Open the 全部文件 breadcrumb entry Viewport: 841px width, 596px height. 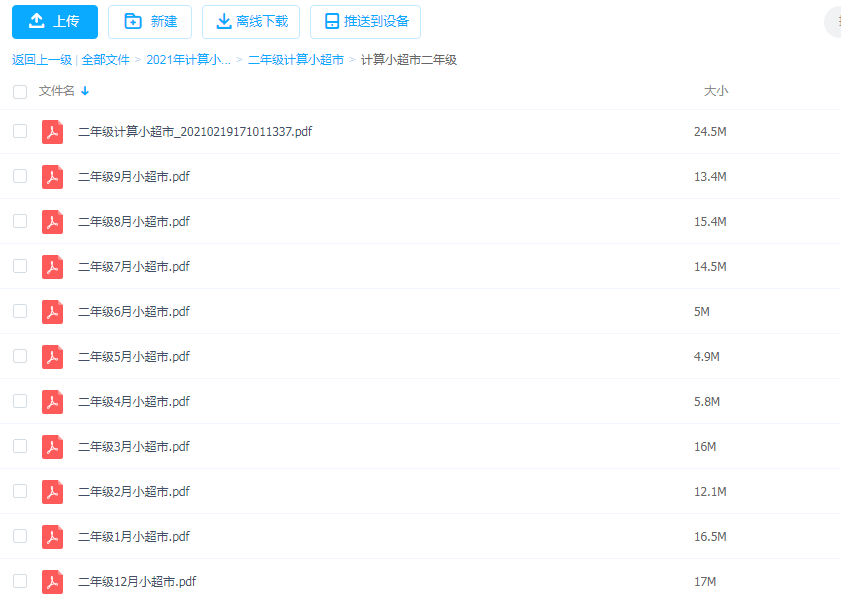(107, 59)
